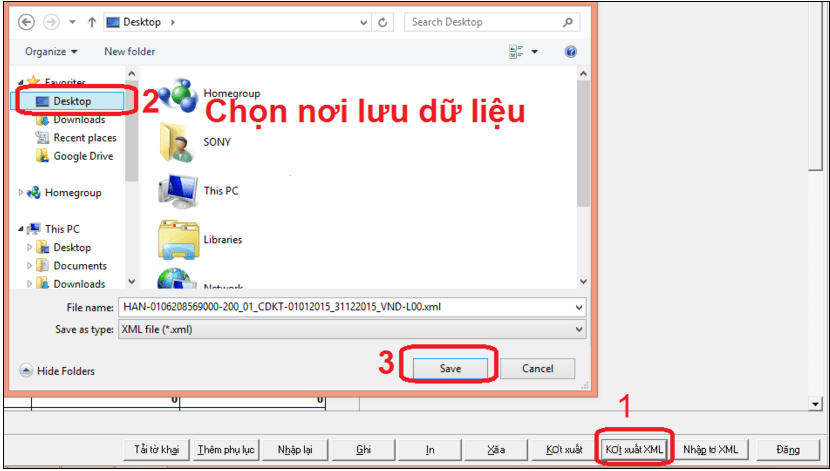Click the In print button
Image resolution: width=830 pixels, height=471 pixels.
430,450
